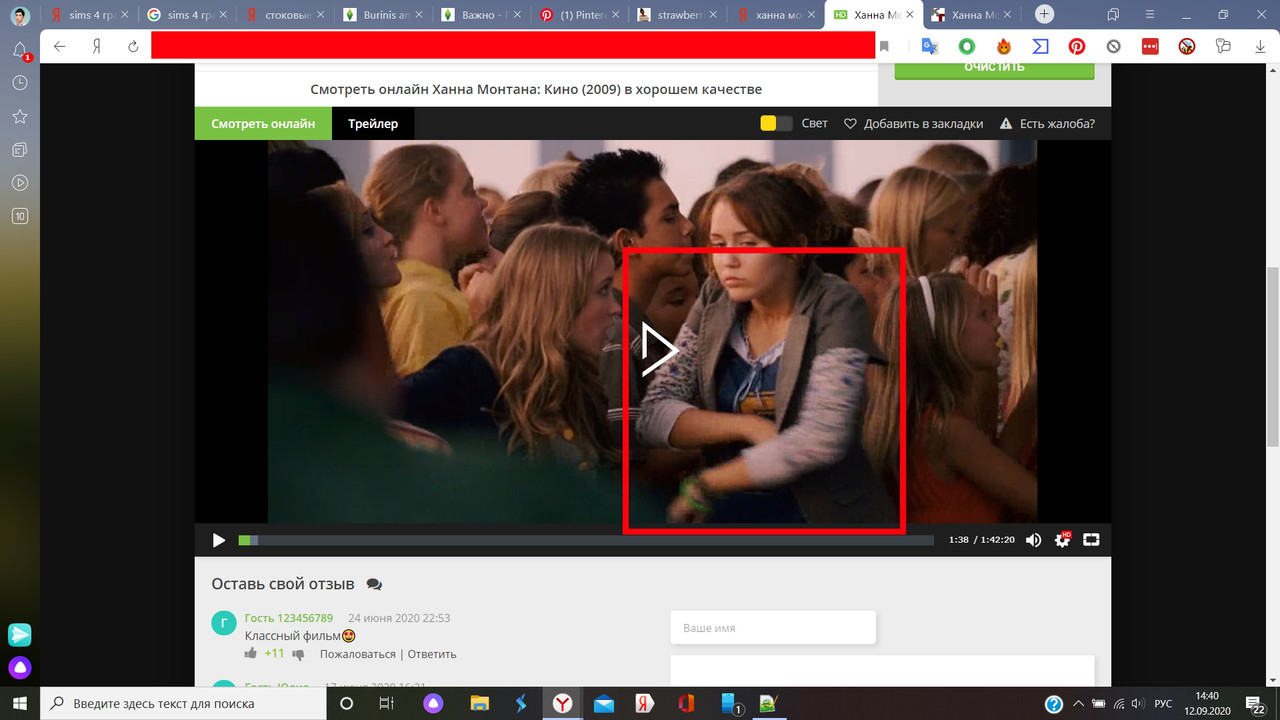This screenshot has height=720, width=1280.
Task: Launch Alice assistant purple sidebar icon
Action: tap(20, 667)
